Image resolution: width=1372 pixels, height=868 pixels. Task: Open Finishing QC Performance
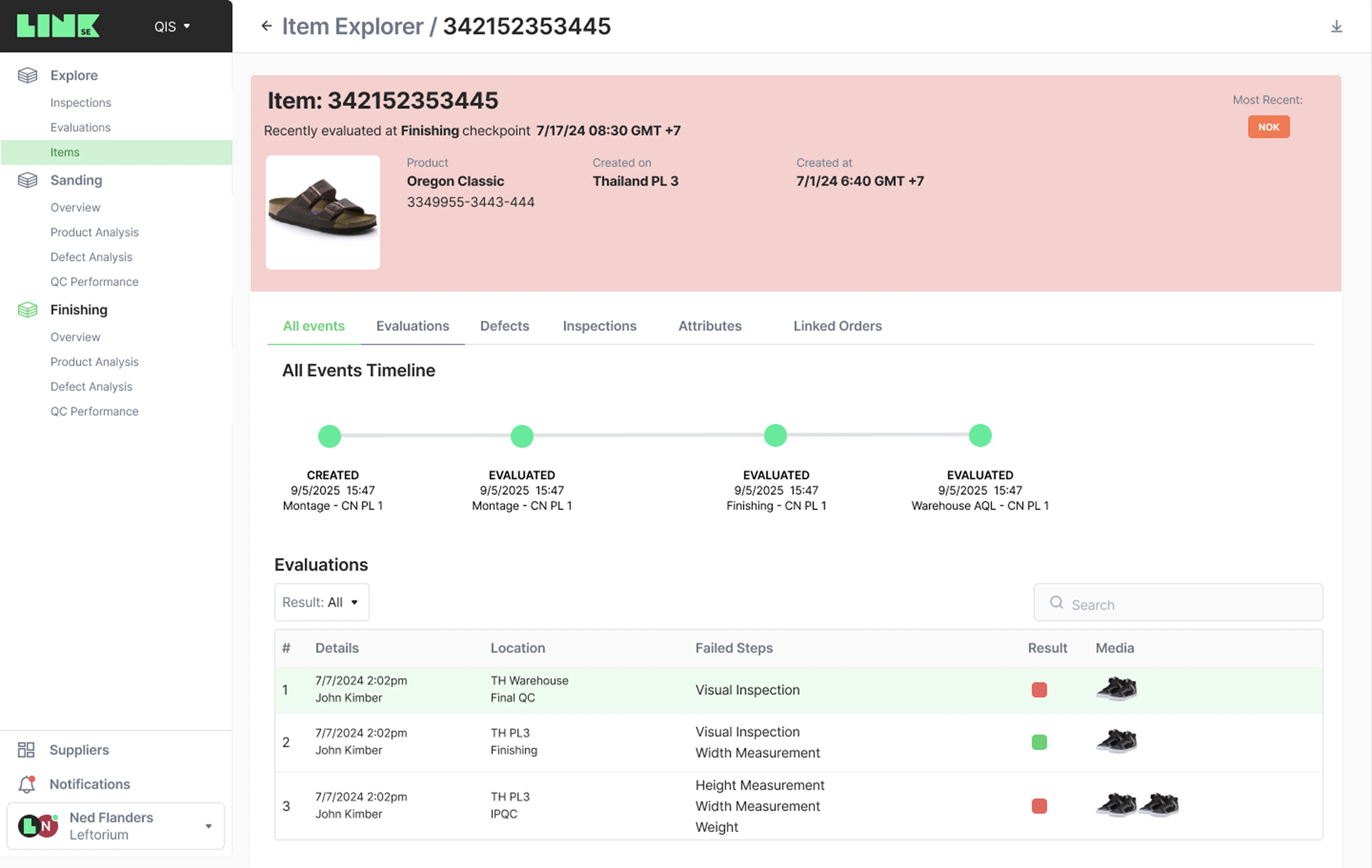[x=94, y=411]
